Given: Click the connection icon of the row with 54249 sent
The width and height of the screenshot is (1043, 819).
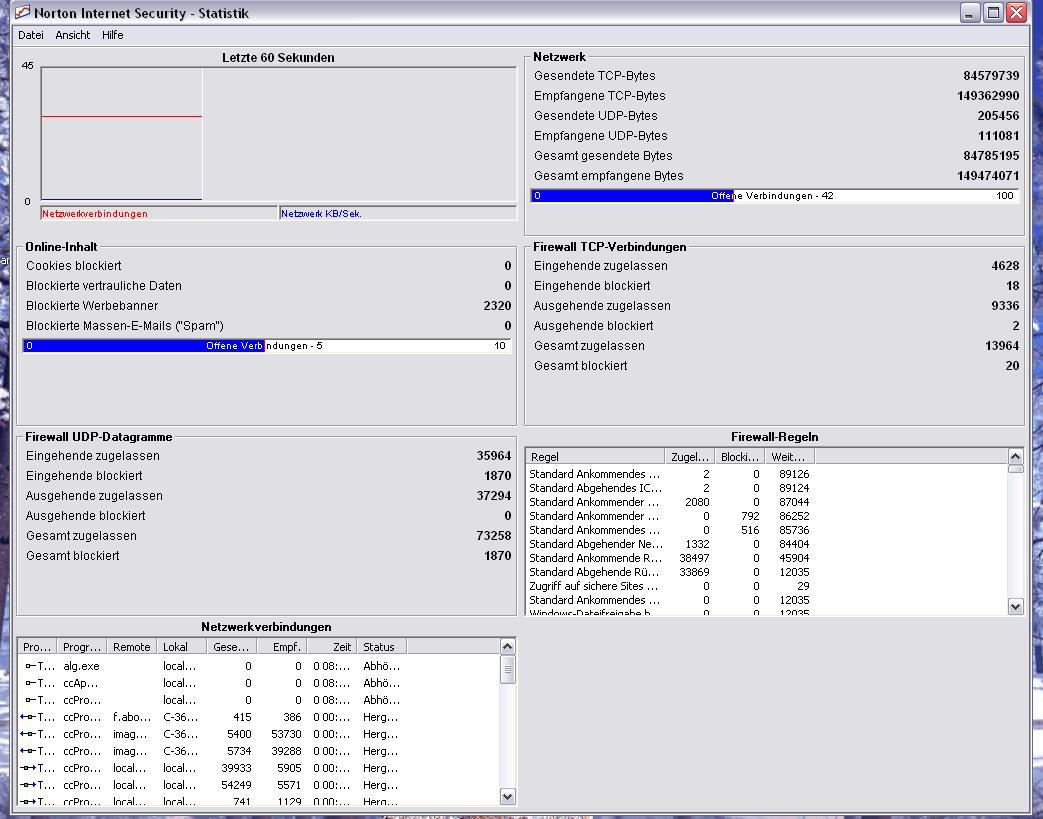Looking at the screenshot, I should click(x=28, y=786).
